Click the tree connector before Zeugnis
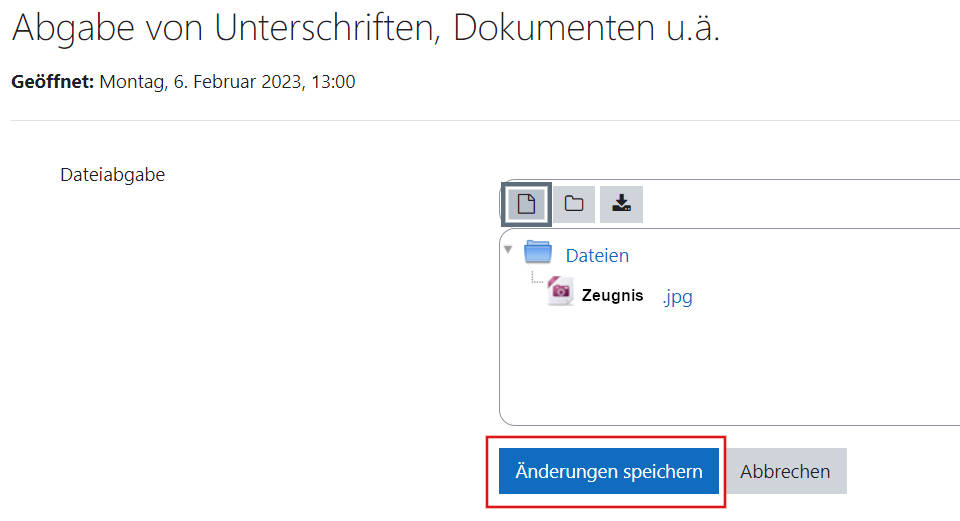 click(x=537, y=278)
